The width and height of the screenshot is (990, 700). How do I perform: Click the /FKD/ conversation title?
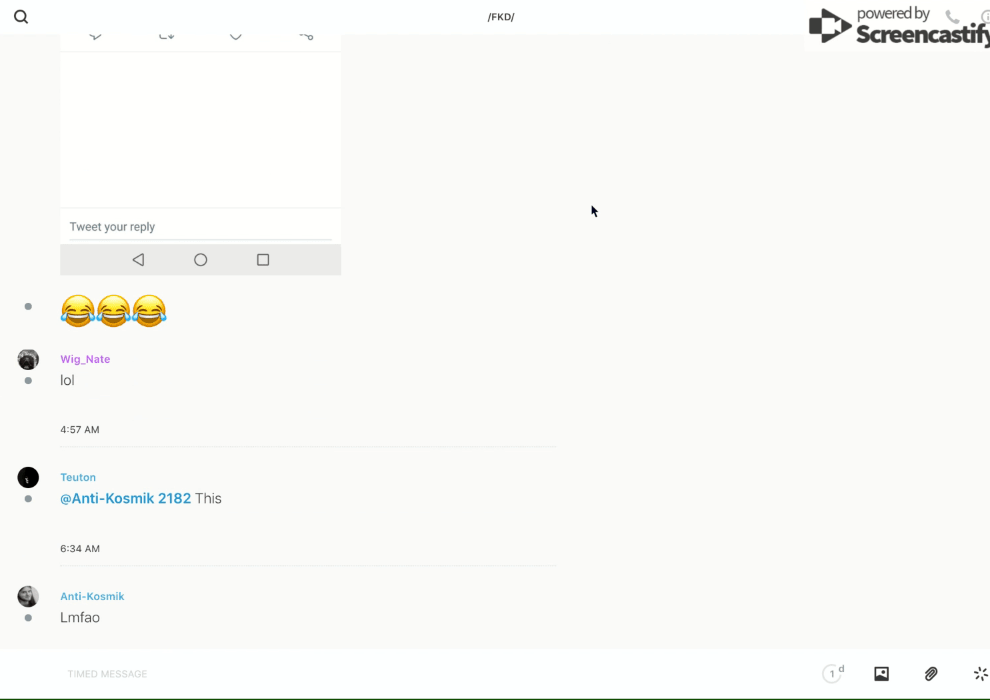[x=501, y=17]
